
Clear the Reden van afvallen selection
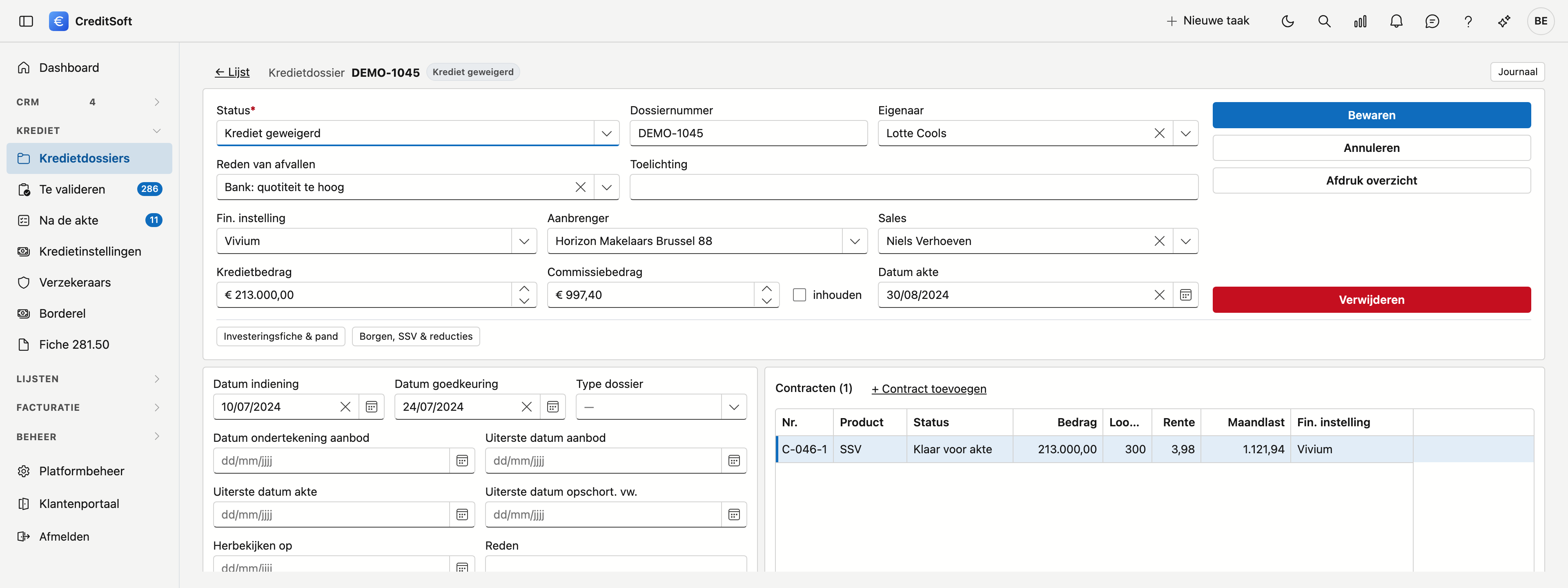pyautogui.click(x=580, y=187)
